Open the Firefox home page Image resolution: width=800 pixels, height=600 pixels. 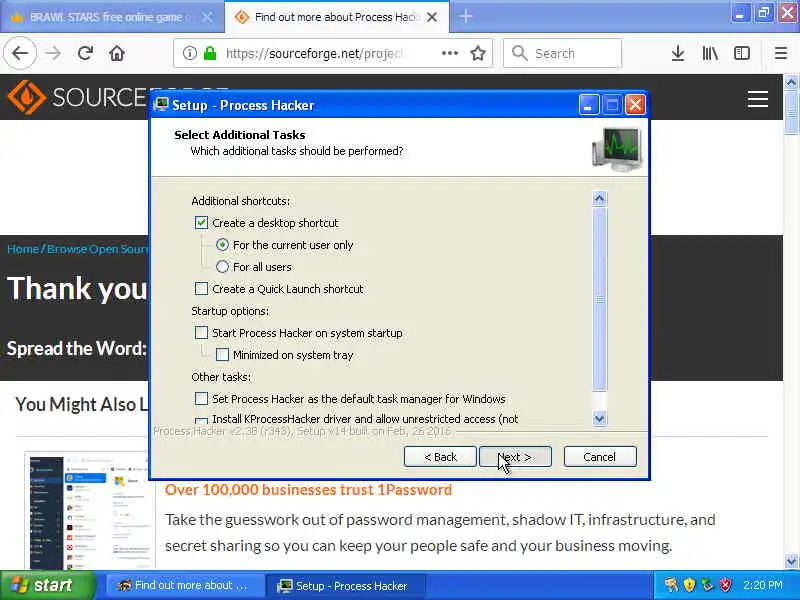(x=117, y=53)
